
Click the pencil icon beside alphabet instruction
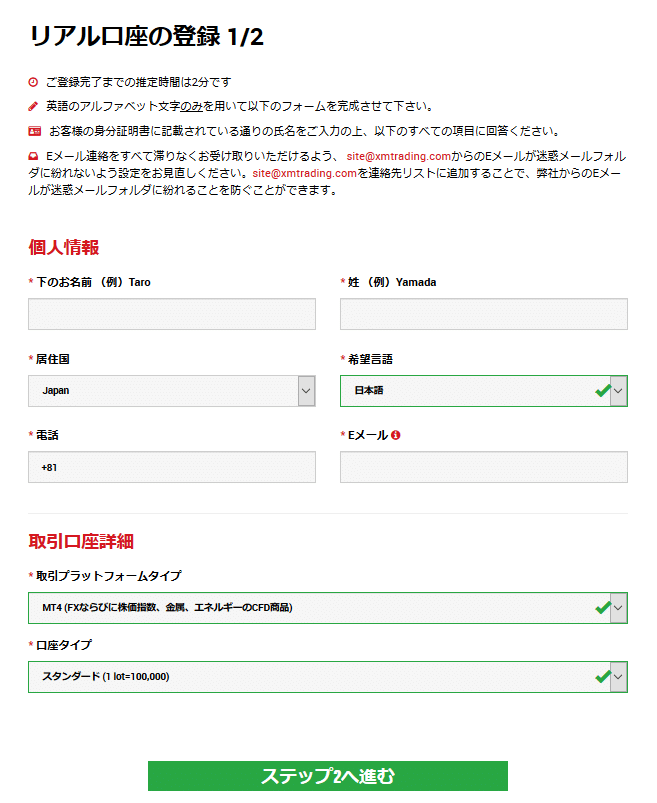(33, 106)
